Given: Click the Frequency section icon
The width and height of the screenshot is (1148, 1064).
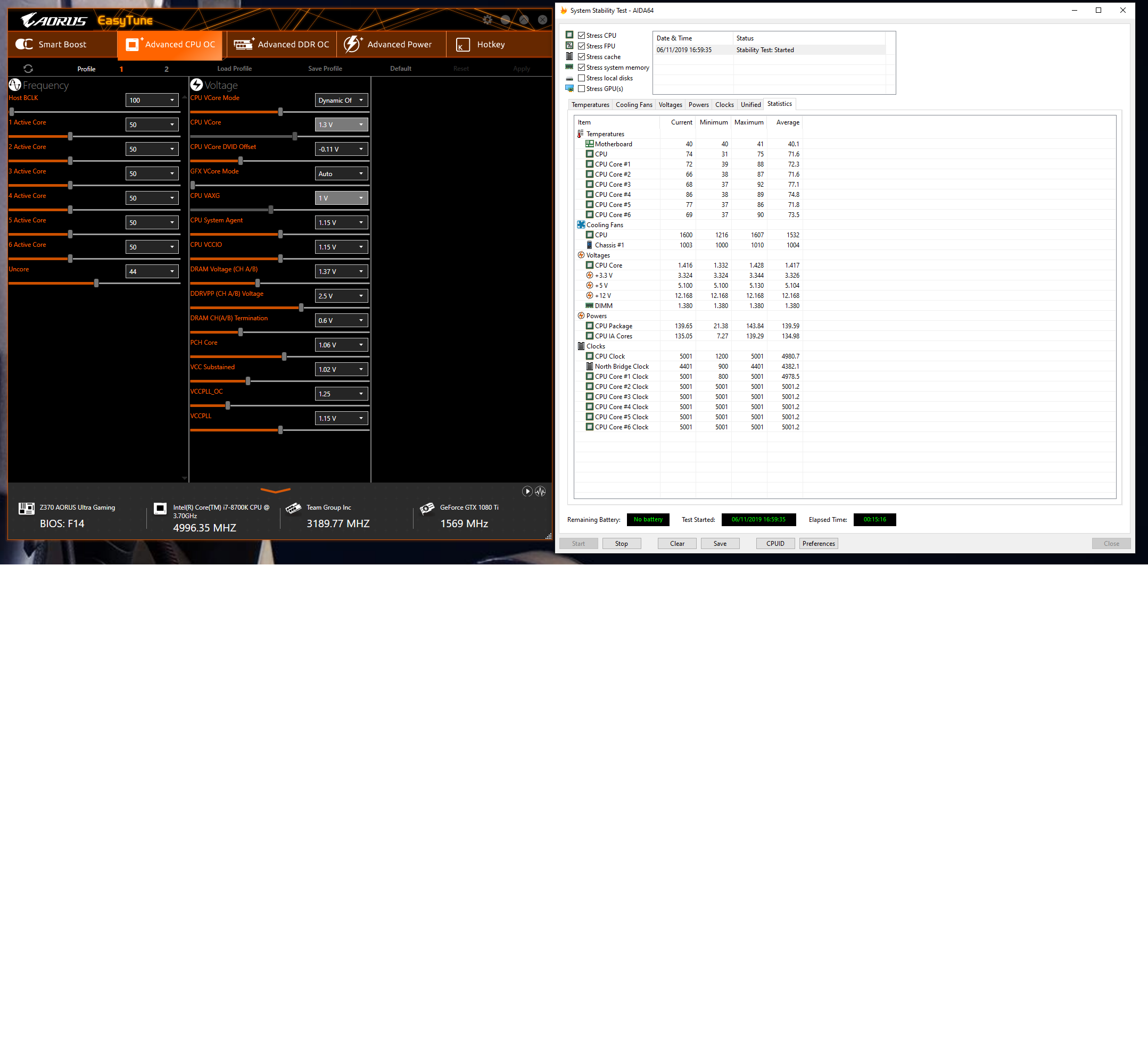Looking at the screenshot, I should (x=15, y=85).
